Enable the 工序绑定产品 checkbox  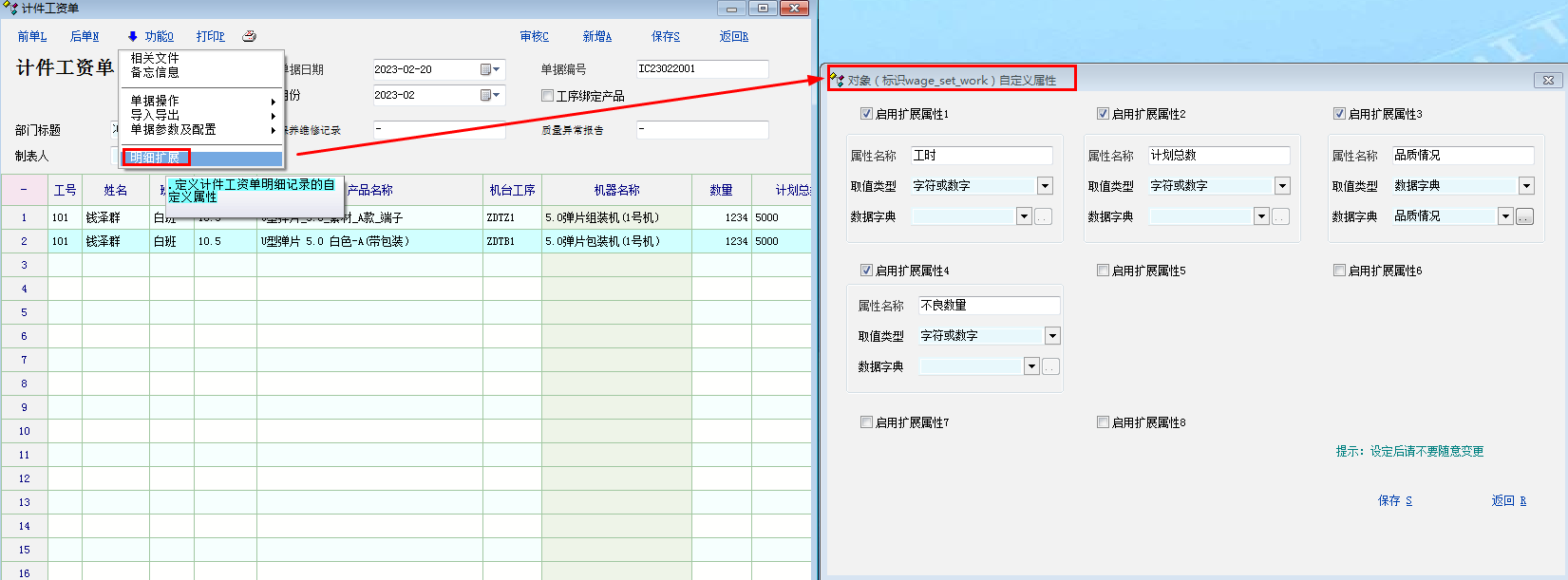[x=547, y=96]
